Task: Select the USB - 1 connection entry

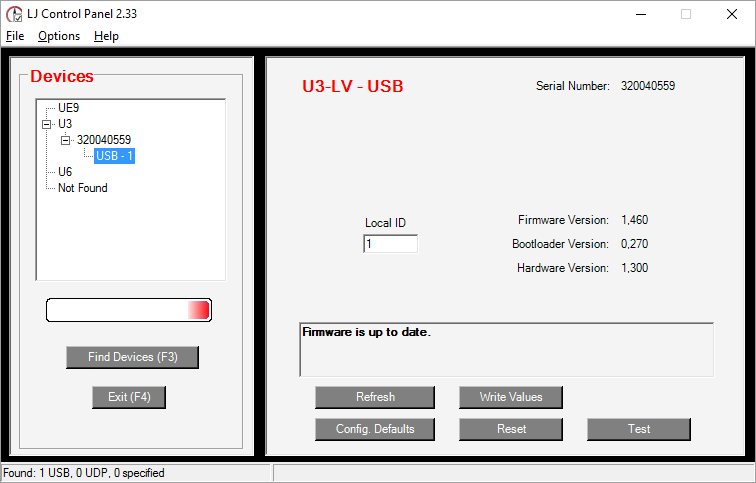Action: click(x=114, y=156)
